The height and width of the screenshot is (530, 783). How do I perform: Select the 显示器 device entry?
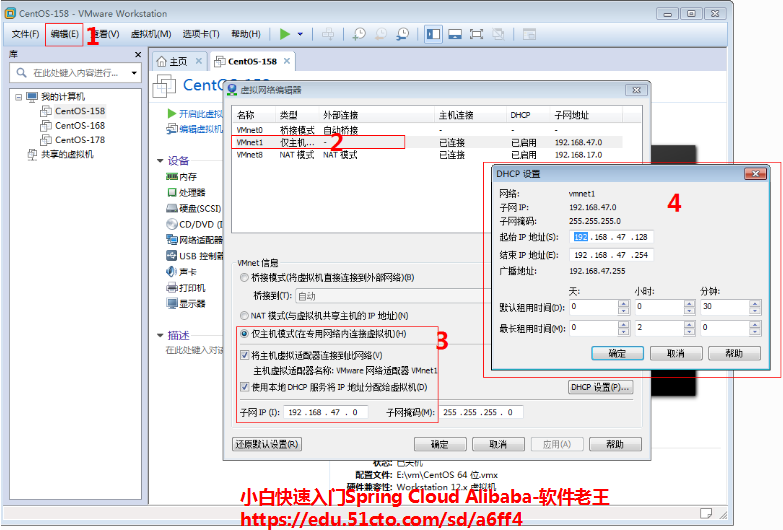[x=186, y=303]
